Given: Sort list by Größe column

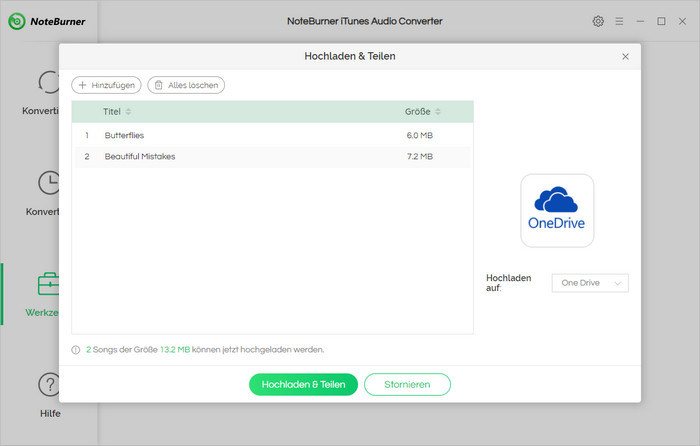Looking at the screenshot, I should tap(438, 112).
